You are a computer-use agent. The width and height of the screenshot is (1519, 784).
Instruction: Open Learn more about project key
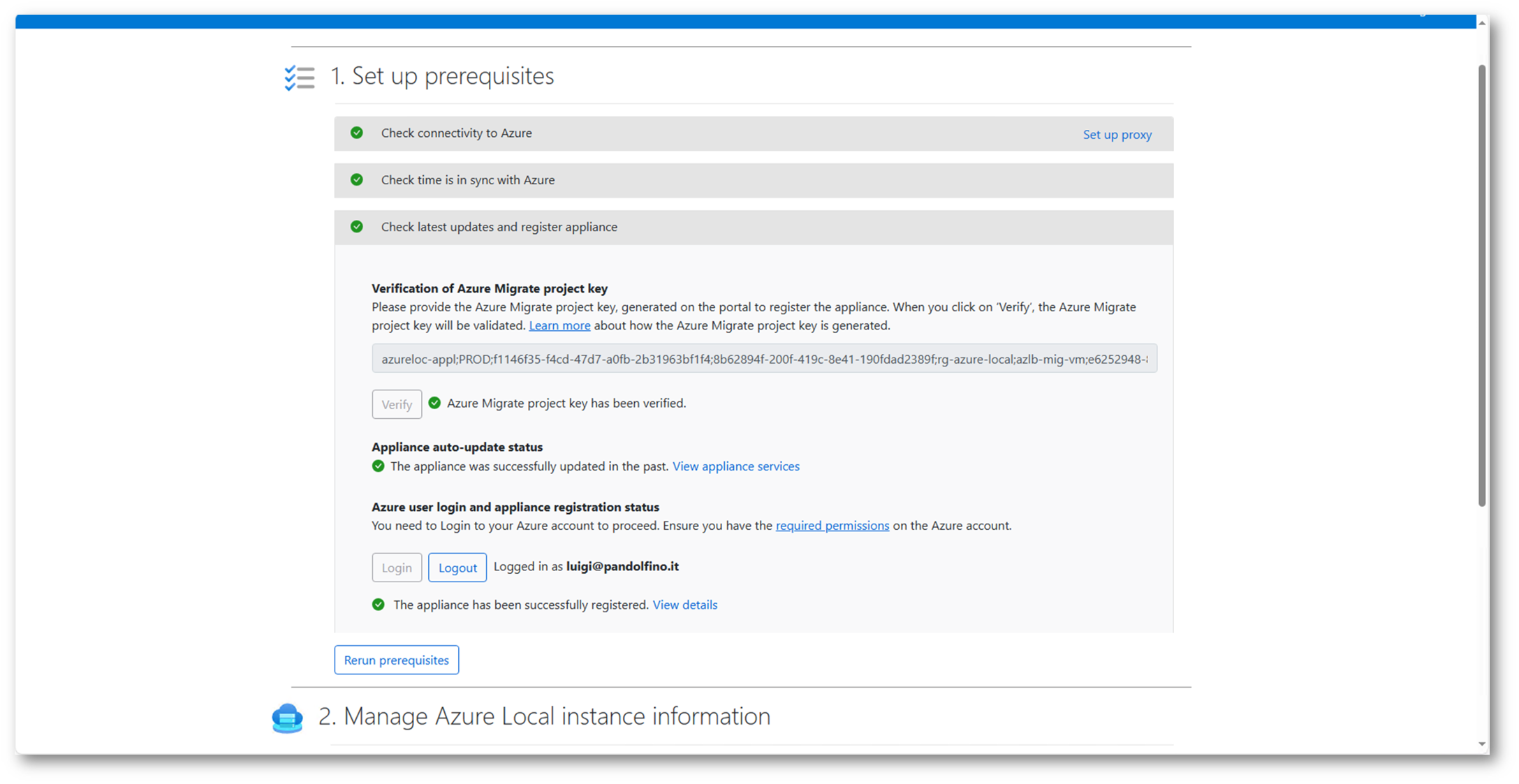[559, 325]
